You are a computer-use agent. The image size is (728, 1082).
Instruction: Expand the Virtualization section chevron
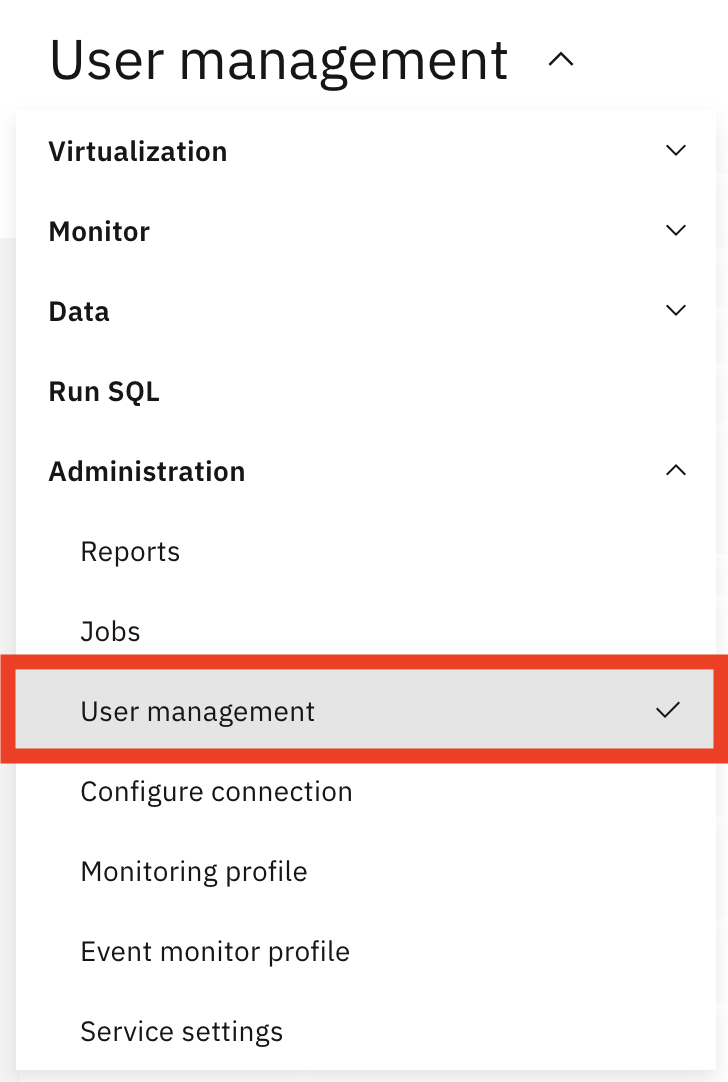click(x=675, y=150)
